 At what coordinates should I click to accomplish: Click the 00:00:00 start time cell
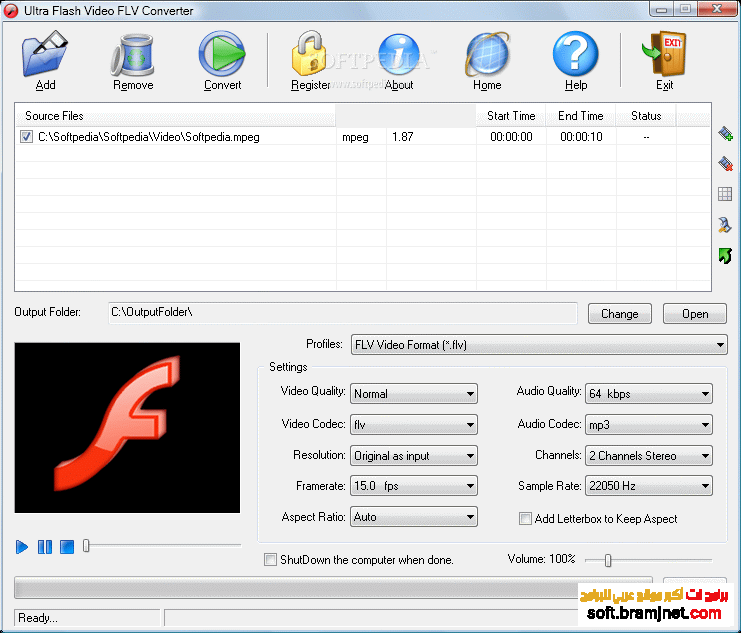(511, 137)
